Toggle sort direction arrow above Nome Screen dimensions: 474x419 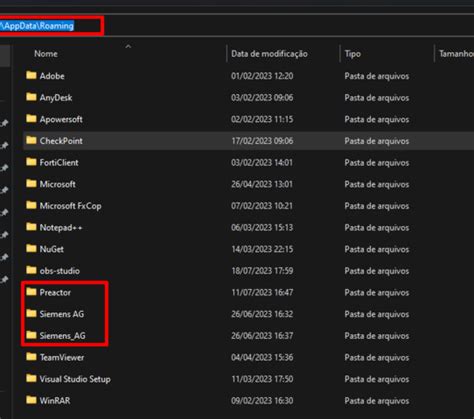128,46
